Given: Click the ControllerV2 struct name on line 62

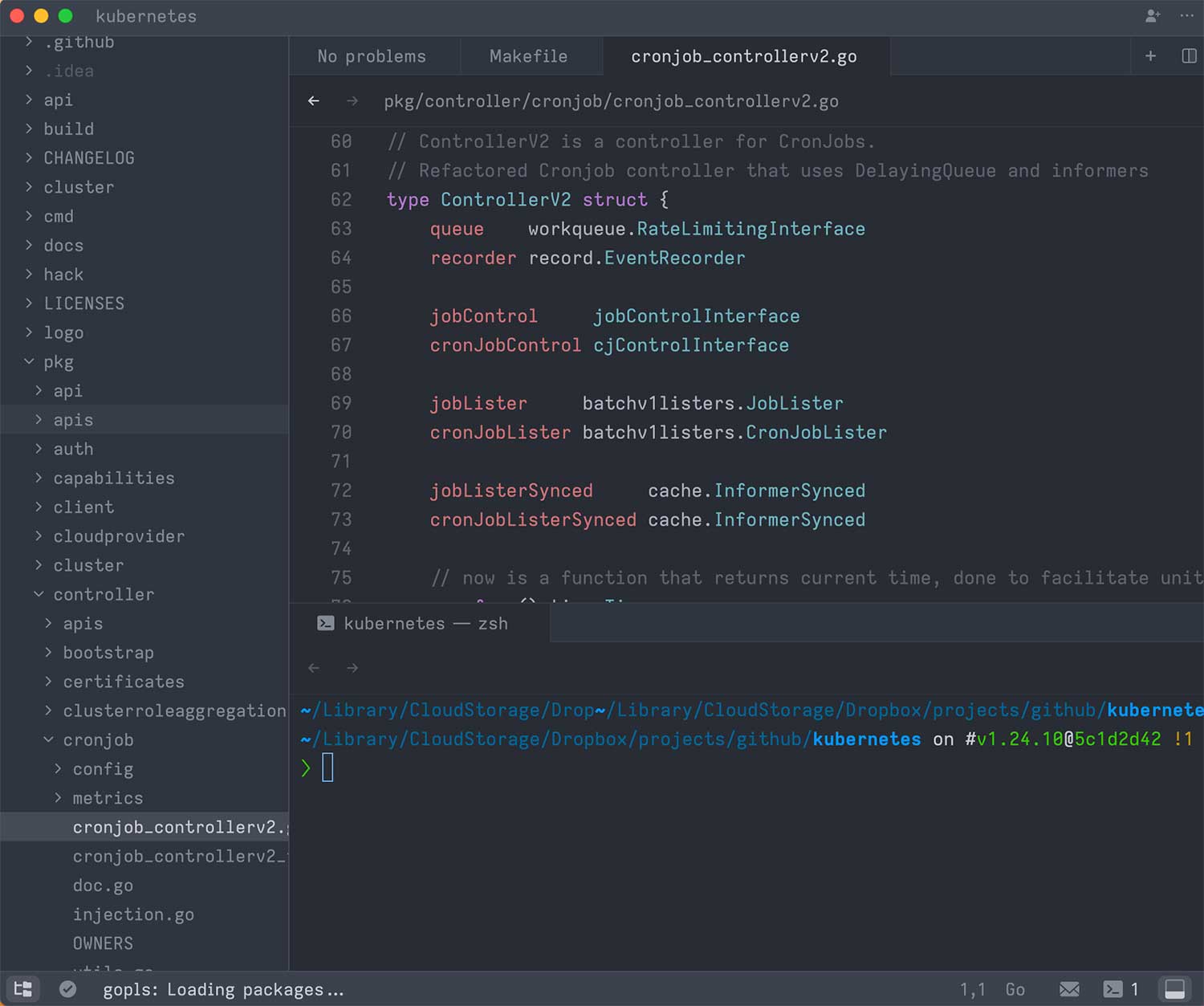Looking at the screenshot, I should (506, 199).
